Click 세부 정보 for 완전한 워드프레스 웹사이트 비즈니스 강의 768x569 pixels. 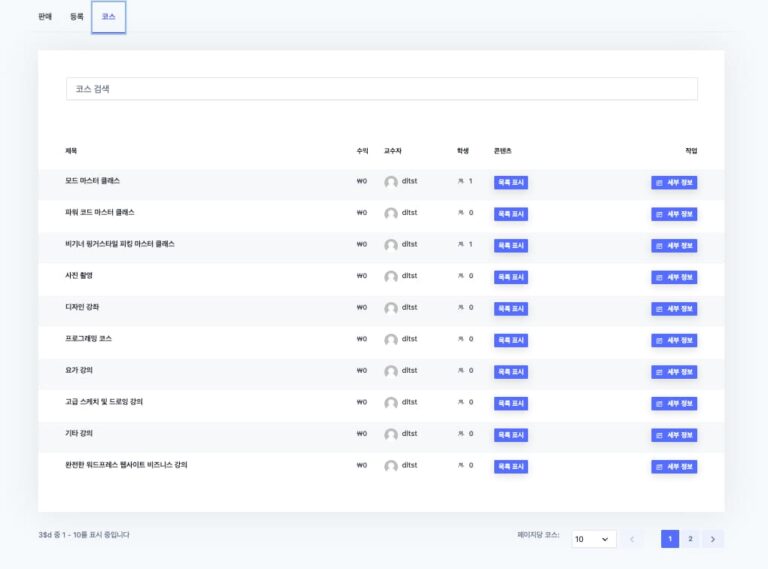pyautogui.click(x=674, y=466)
